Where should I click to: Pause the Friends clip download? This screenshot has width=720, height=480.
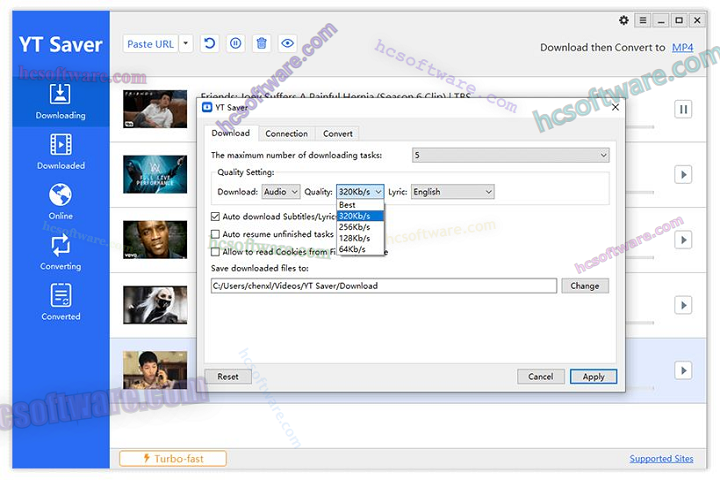[x=683, y=109]
